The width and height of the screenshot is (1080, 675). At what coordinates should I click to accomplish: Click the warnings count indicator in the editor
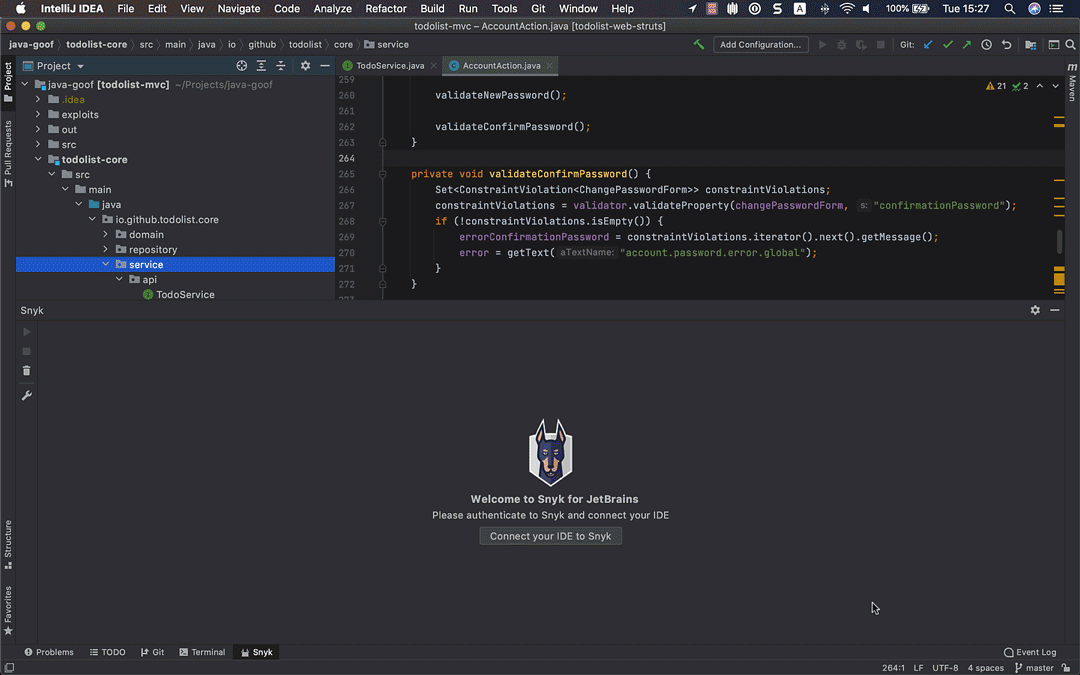(996, 86)
